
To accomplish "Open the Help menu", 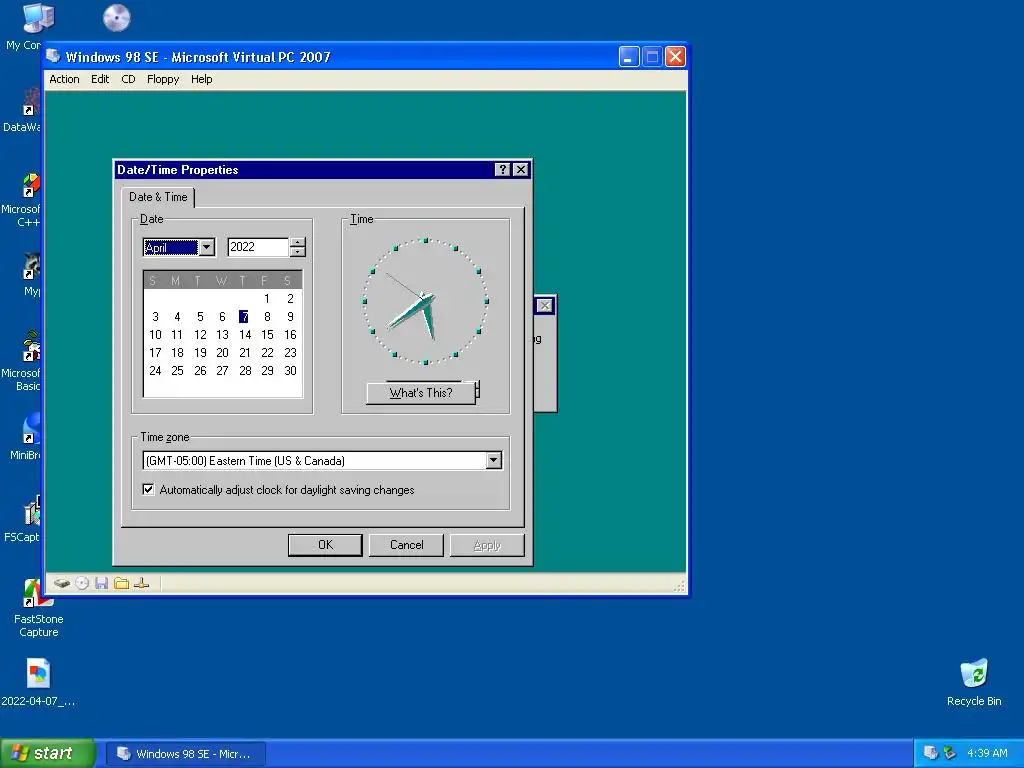I will (x=201, y=79).
